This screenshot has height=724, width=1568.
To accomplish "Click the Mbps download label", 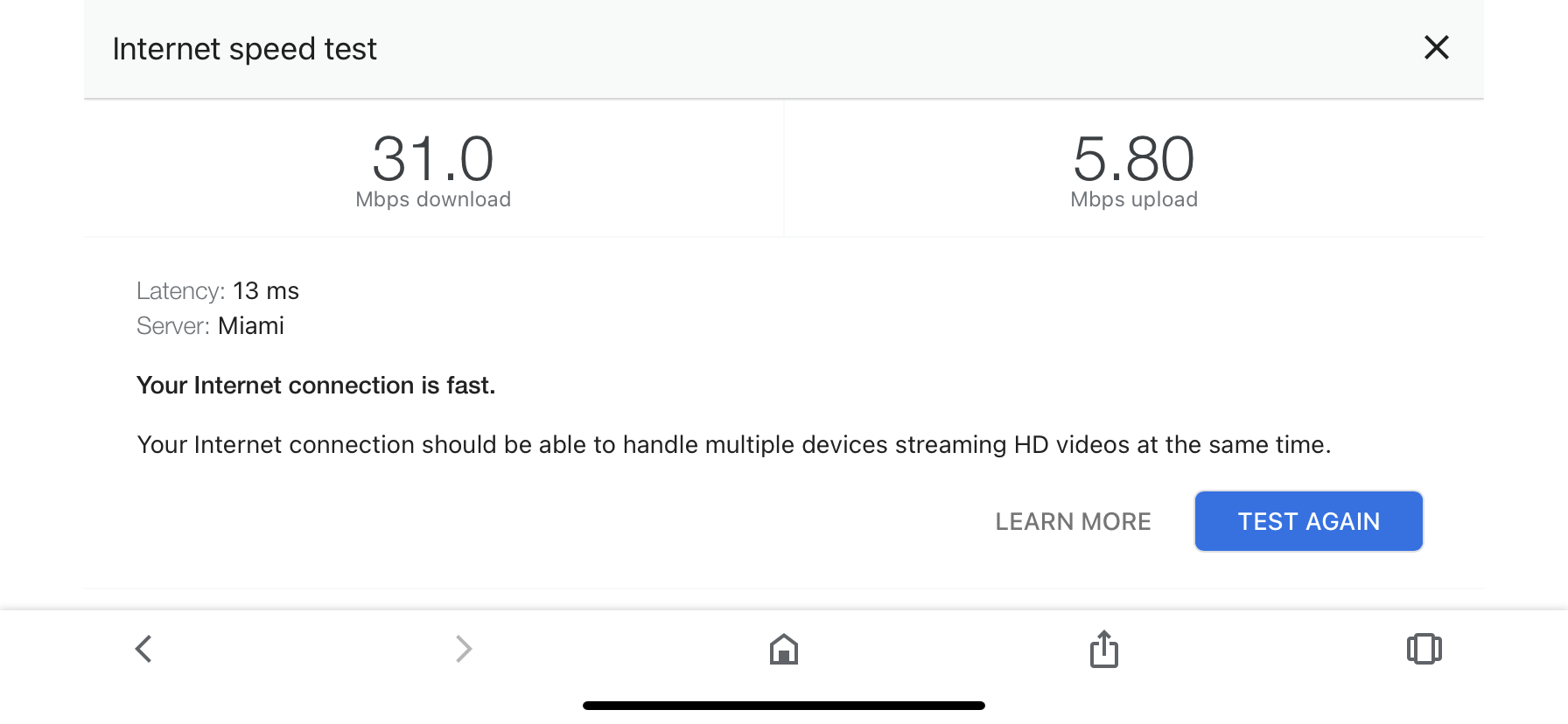I will click(x=433, y=199).
